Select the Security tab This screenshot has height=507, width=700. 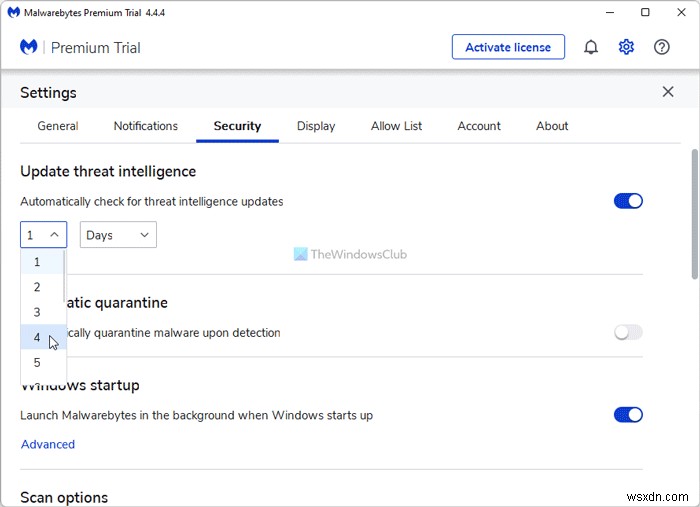coord(237,126)
